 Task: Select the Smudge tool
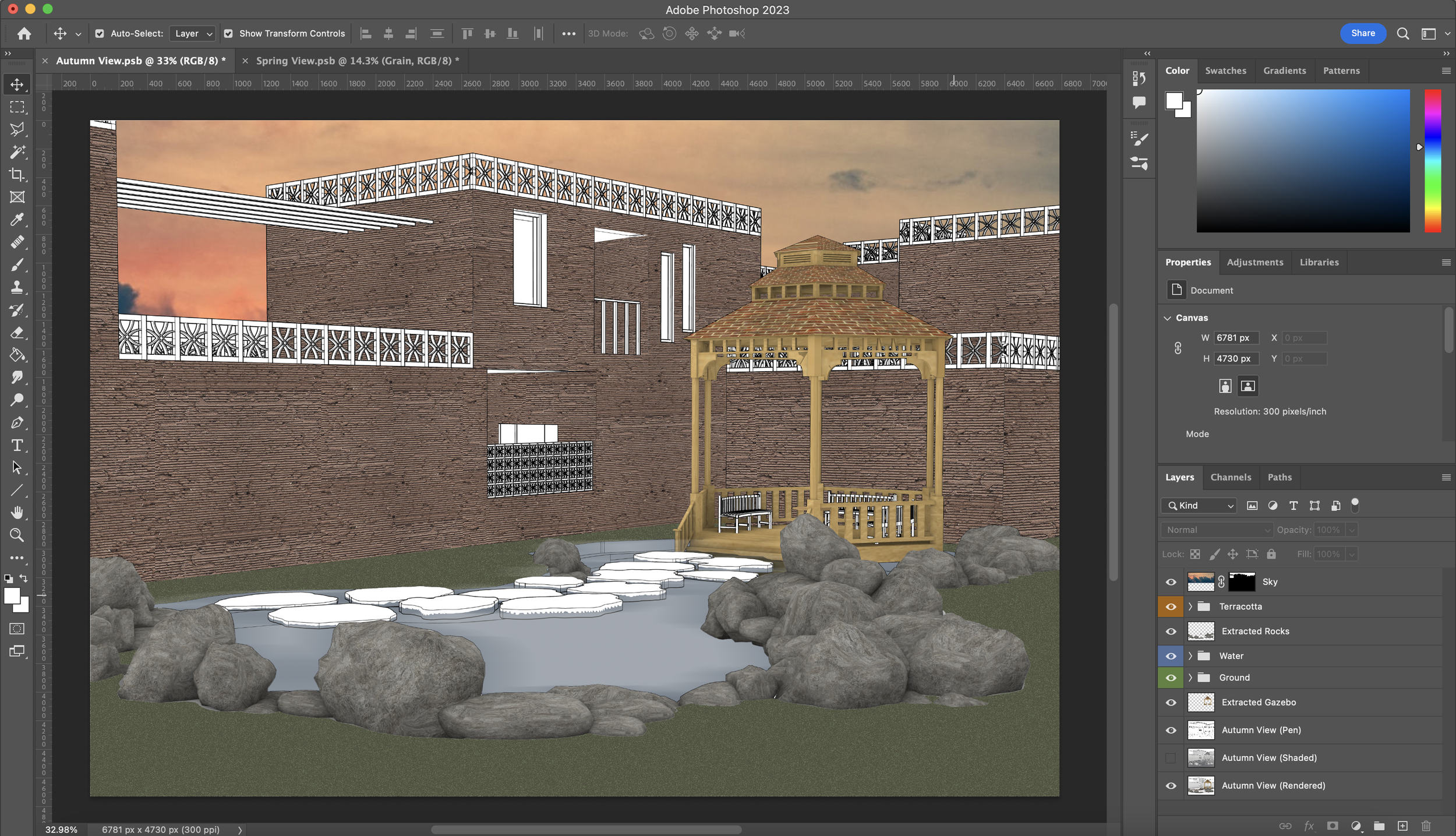point(17,378)
